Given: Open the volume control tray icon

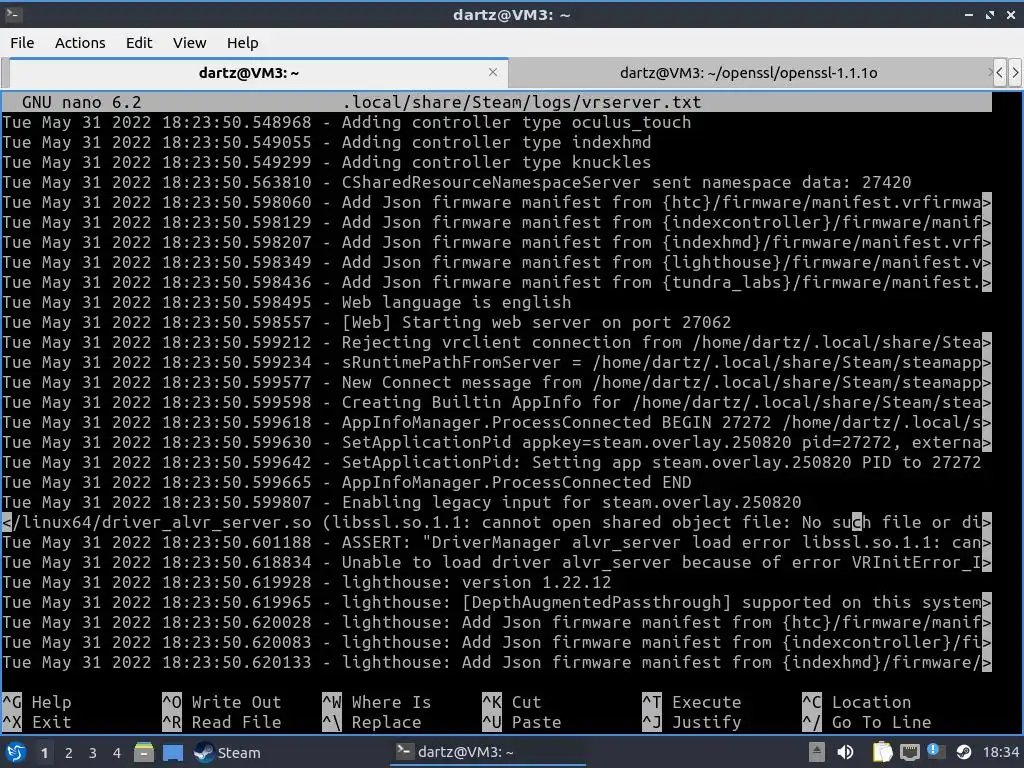Looking at the screenshot, I should tap(845, 752).
